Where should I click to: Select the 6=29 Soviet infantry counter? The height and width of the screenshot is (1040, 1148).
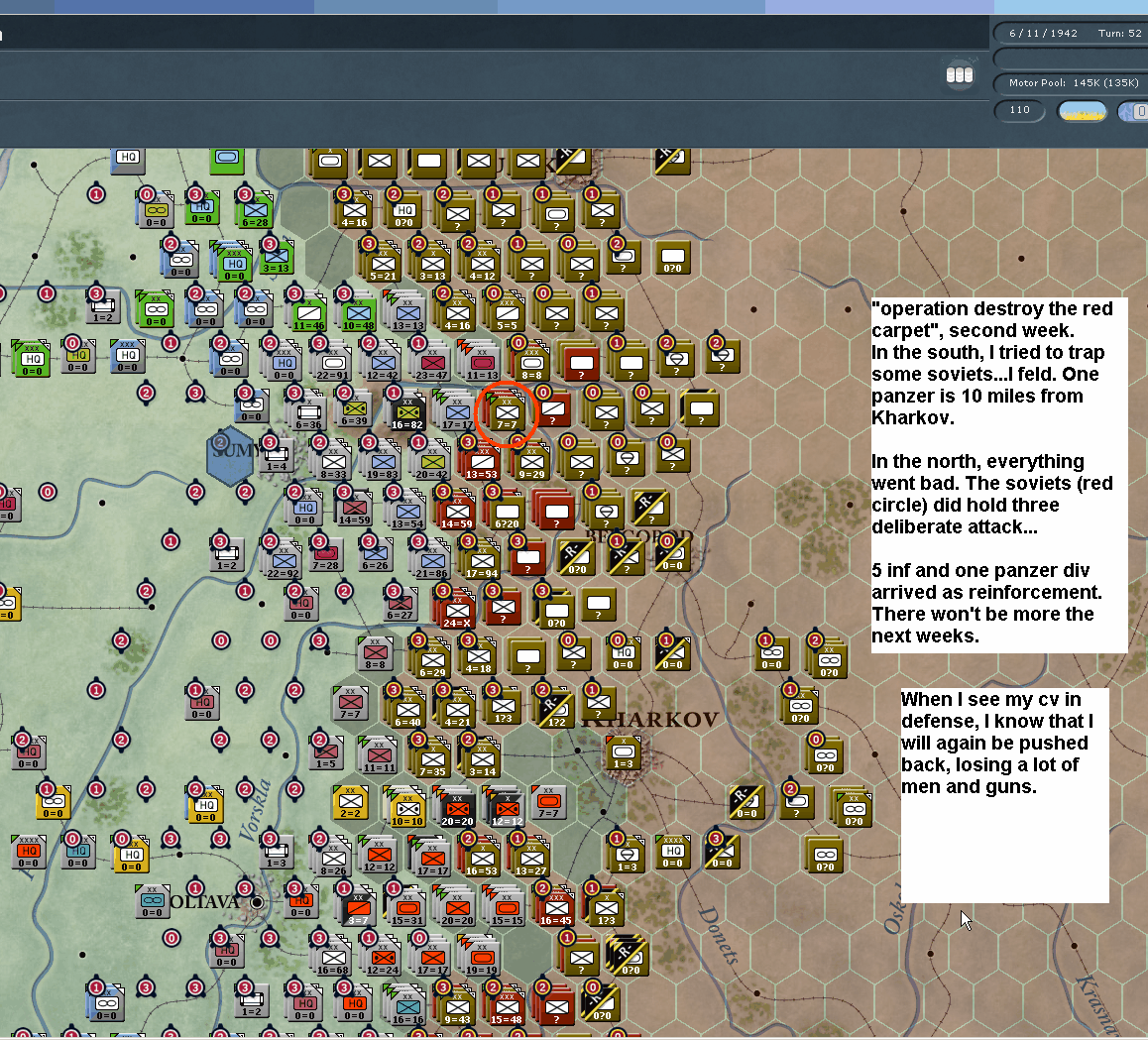coord(432,662)
